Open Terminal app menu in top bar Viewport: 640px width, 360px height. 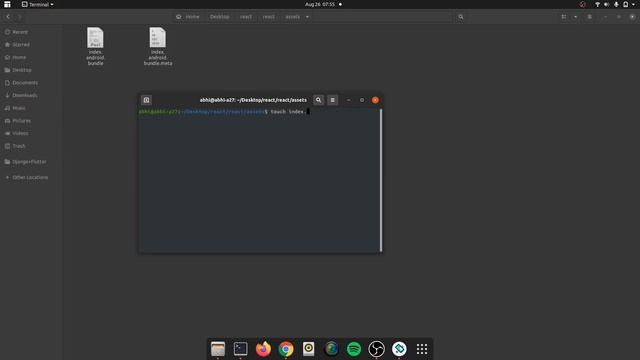[38, 4]
